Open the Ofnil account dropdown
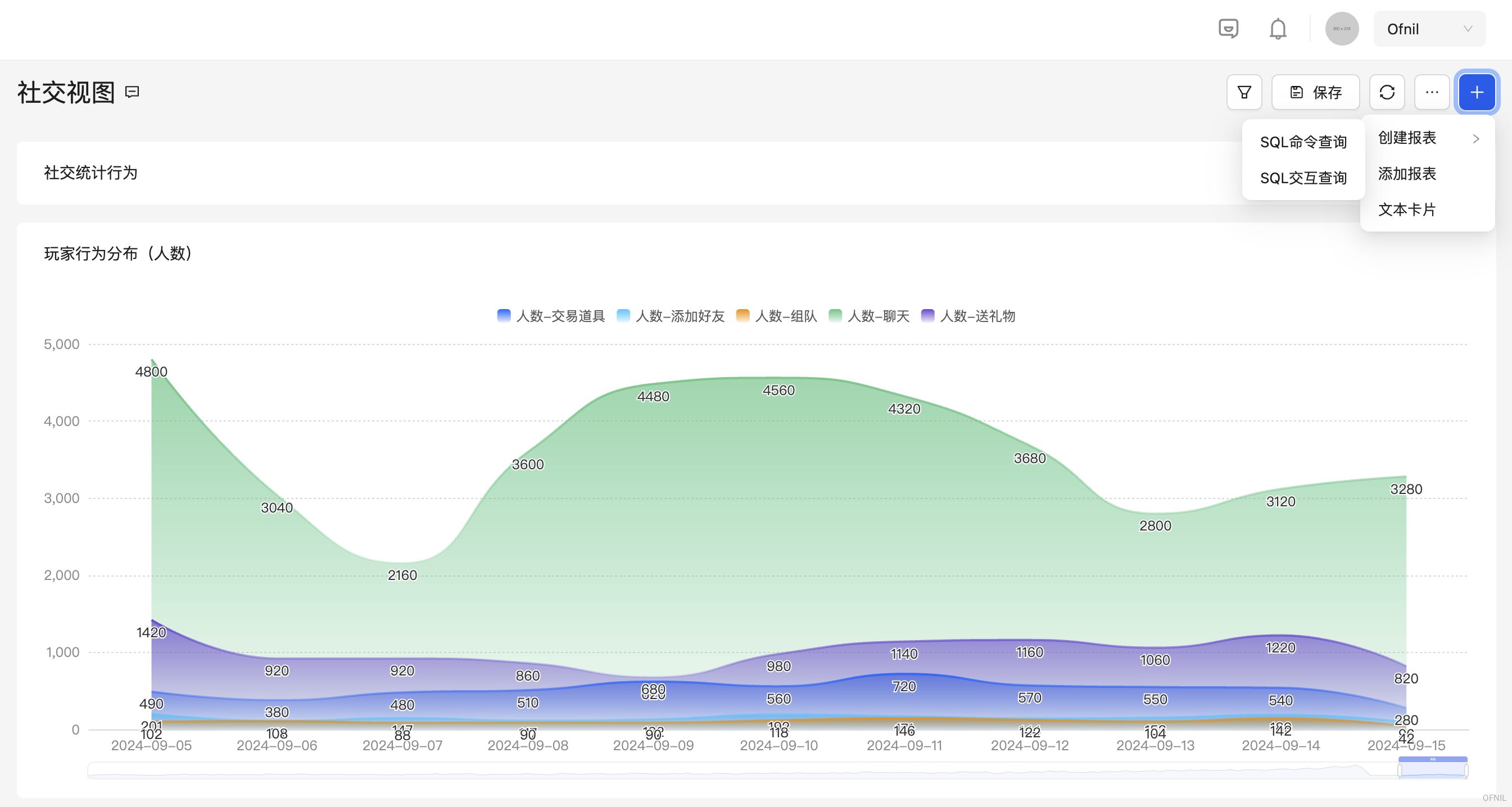 [1429, 29]
